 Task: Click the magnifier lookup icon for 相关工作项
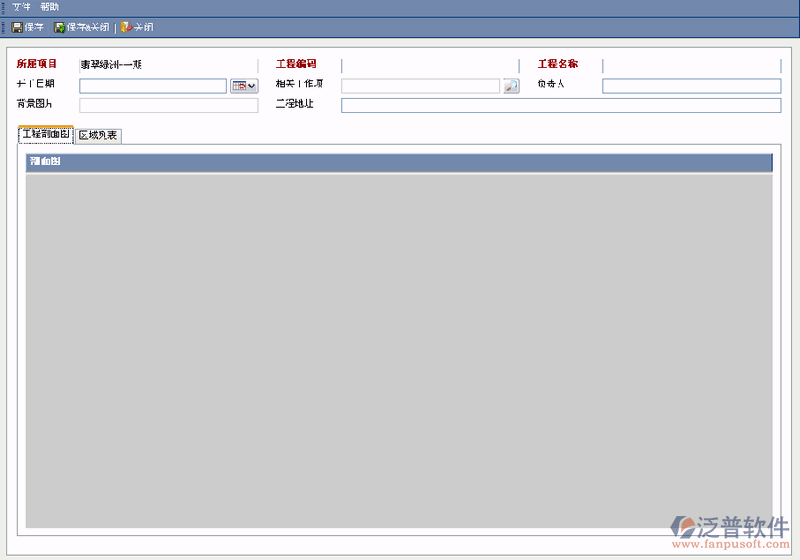click(x=511, y=86)
